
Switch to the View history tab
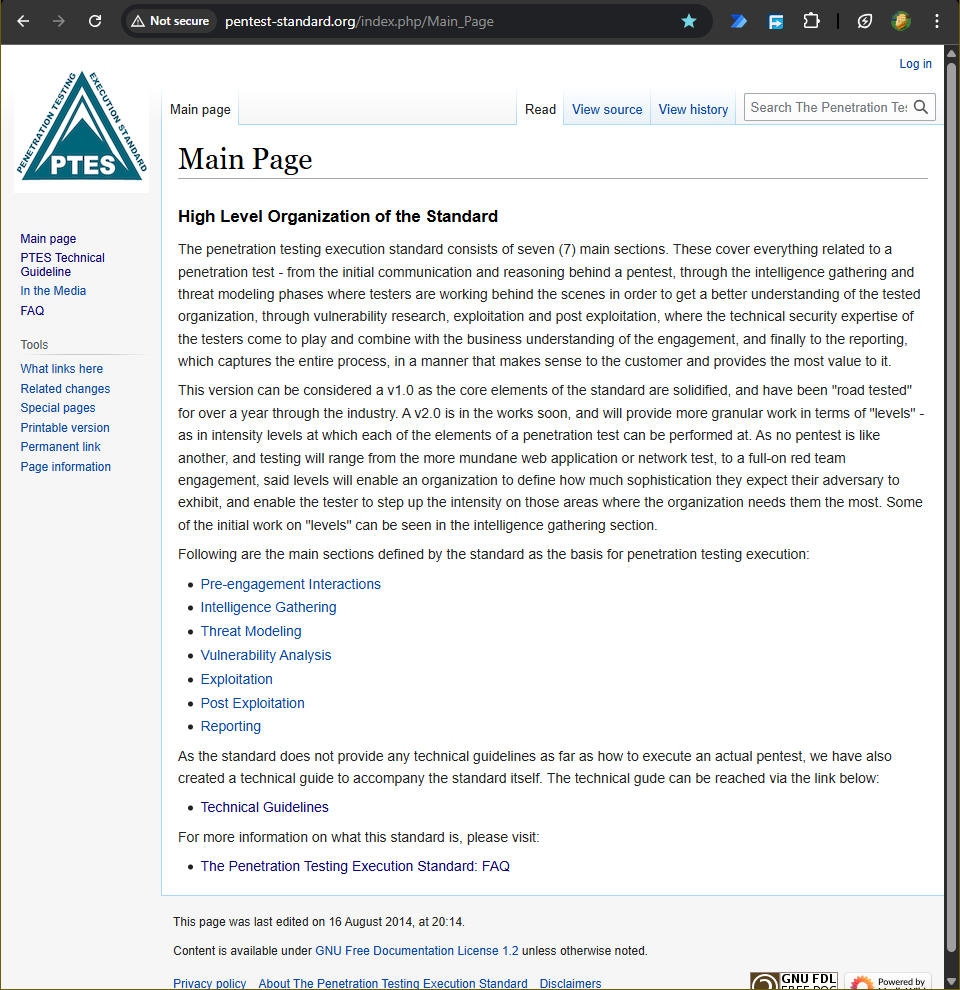[693, 109]
